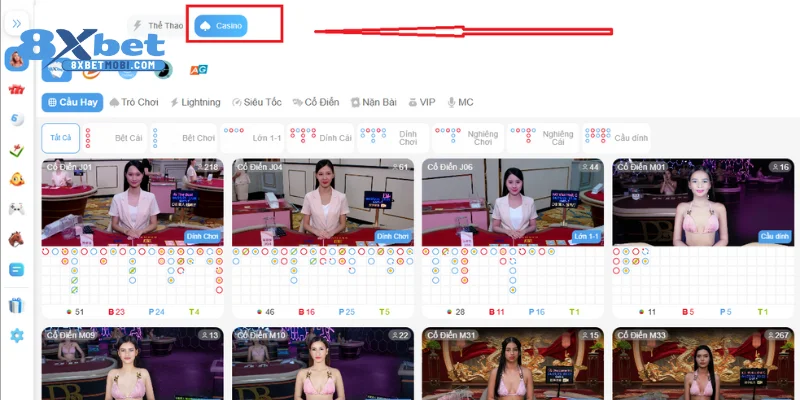
Task: Open the M01 bead road scoreboard
Action: point(703,276)
